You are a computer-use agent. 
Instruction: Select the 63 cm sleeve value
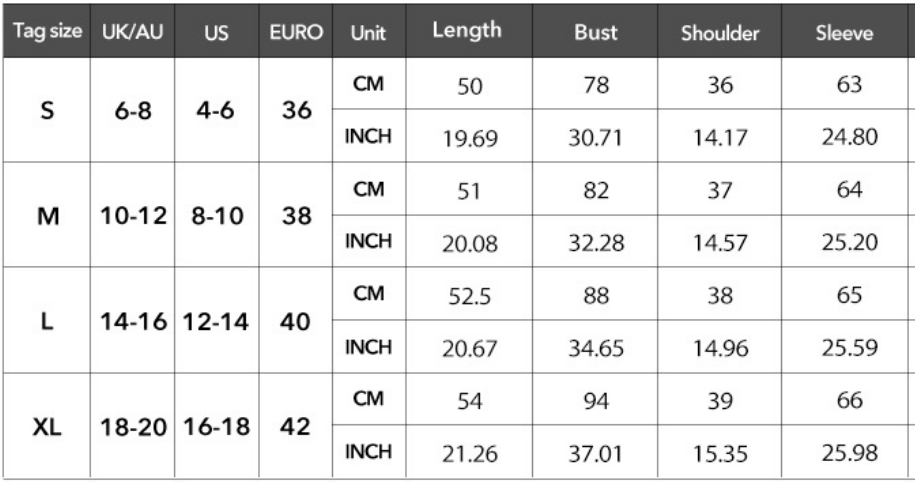coord(847,86)
